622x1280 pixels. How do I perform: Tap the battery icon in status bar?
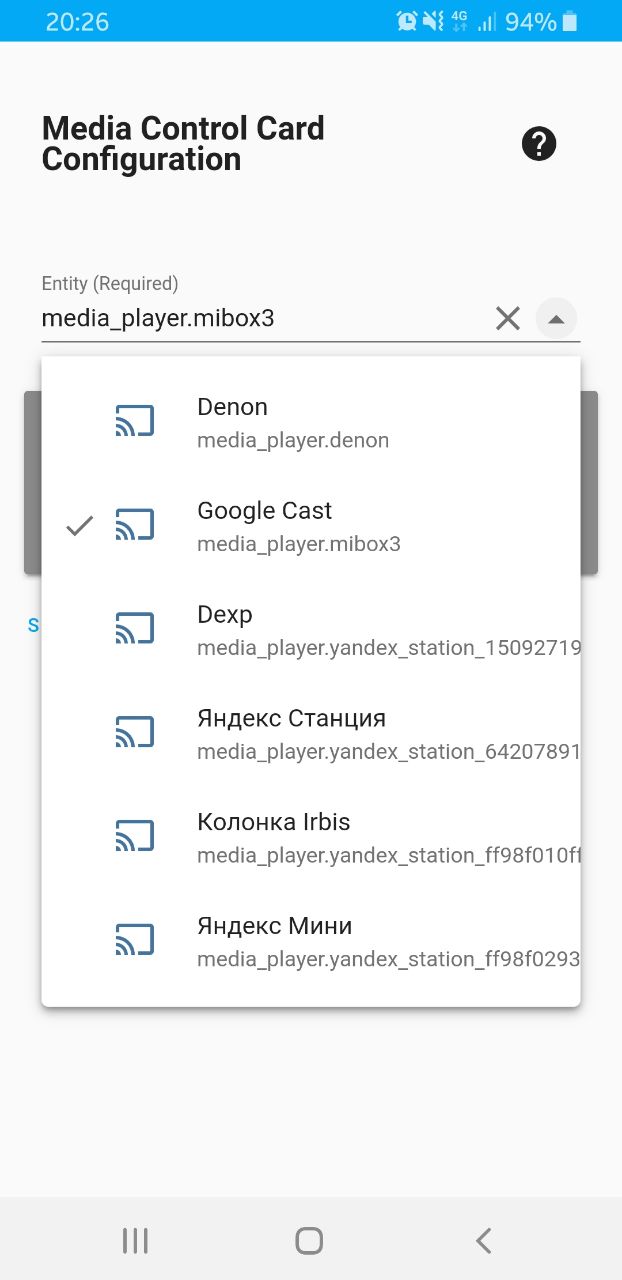tap(570, 21)
